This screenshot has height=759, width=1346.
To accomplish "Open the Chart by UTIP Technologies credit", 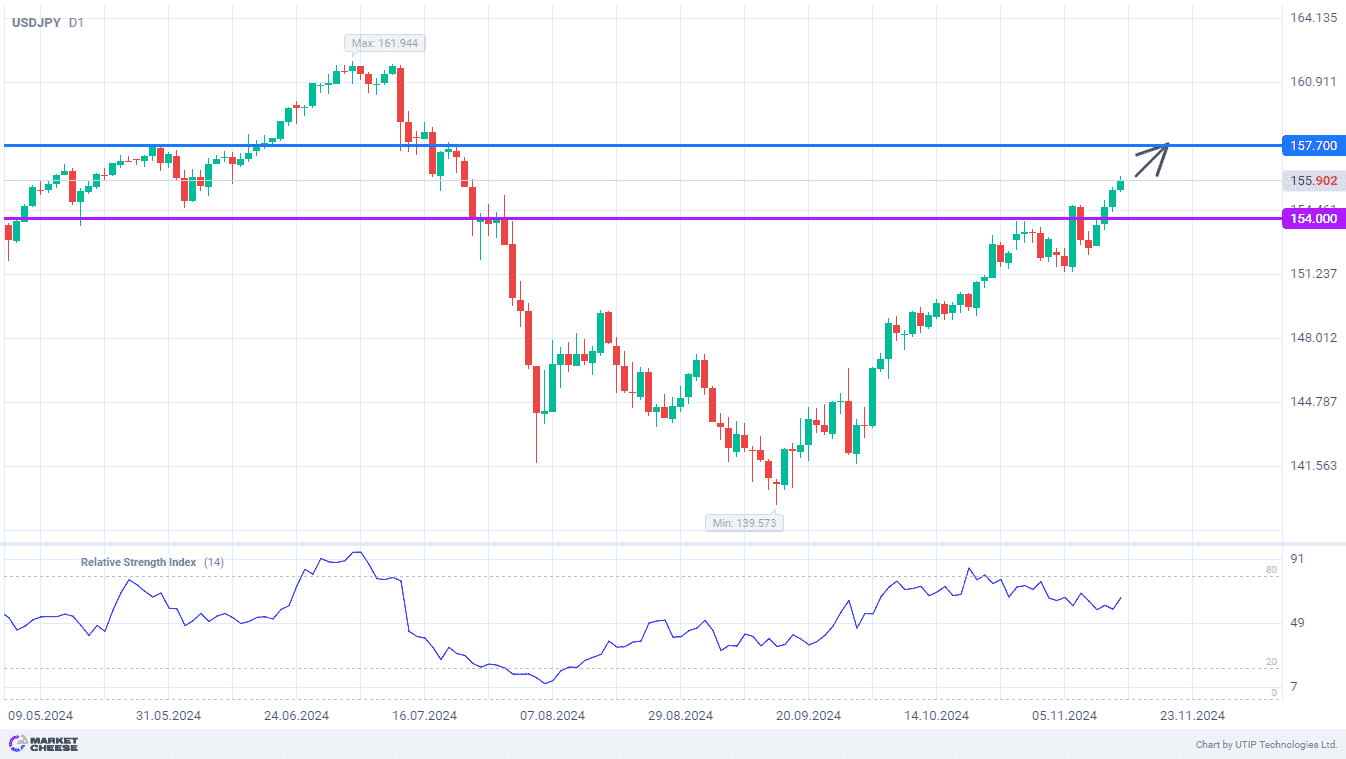I will point(1266,744).
